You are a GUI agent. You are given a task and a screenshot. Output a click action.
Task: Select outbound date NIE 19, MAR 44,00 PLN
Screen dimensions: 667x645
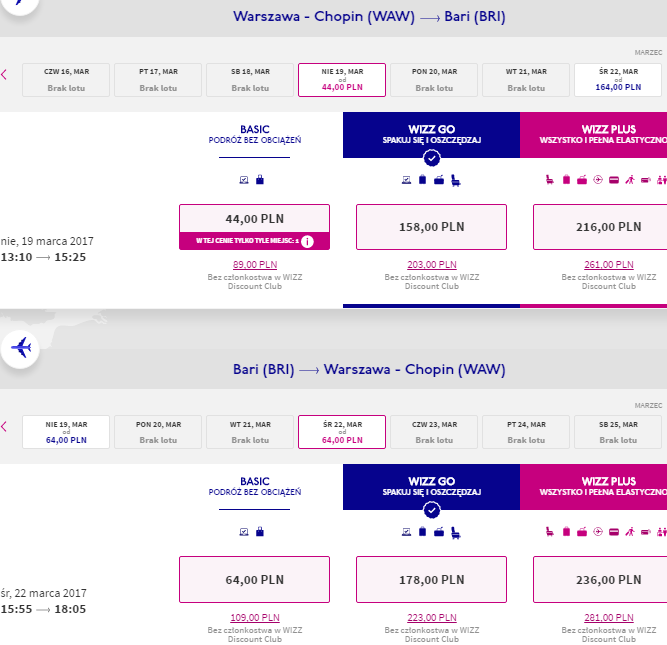pos(342,80)
